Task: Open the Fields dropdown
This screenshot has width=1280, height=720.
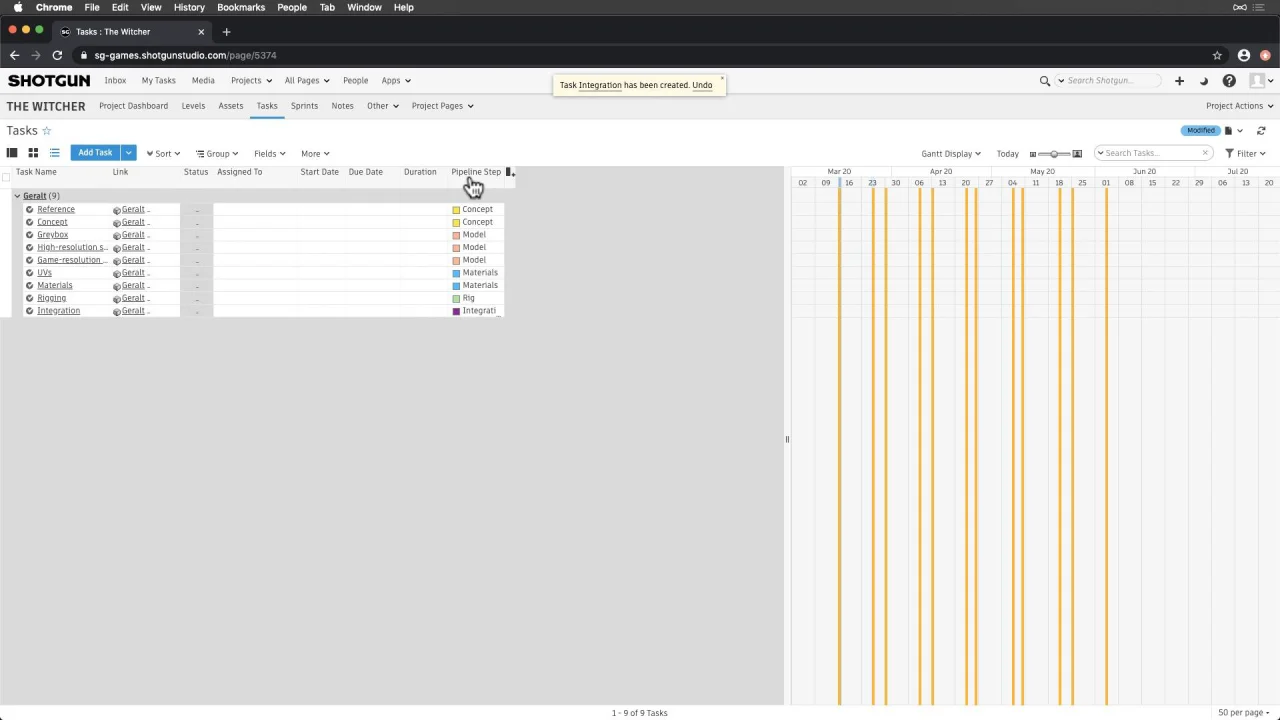Action: point(269,154)
